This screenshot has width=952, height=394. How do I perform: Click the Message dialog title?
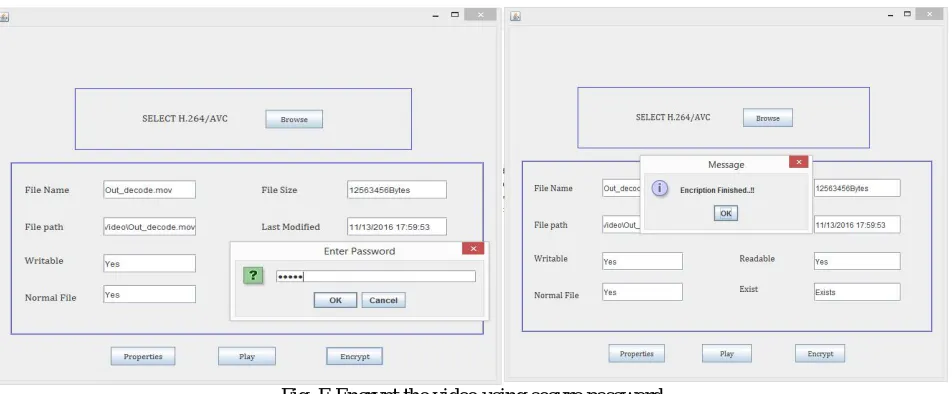[x=726, y=165]
